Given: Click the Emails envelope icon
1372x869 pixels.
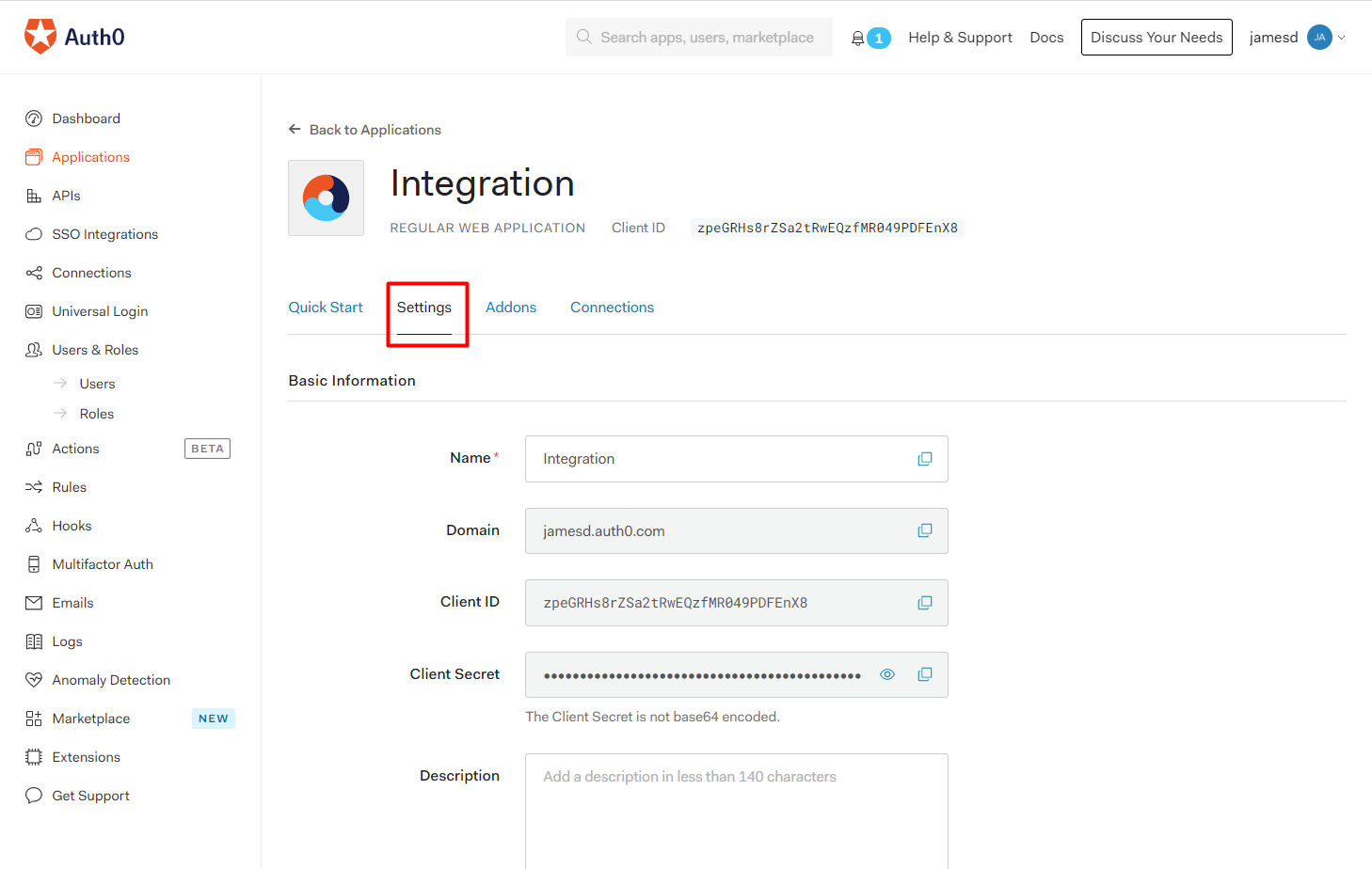Looking at the screenshot, I should 34,603.
